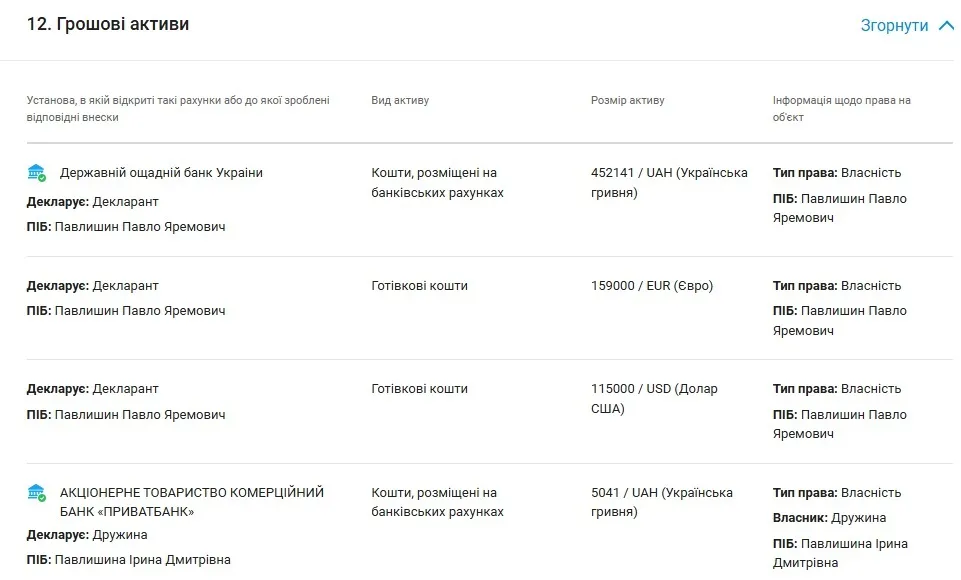
Task: Click 'Декларує: Дружина' label
Action: tap(87, 535)
